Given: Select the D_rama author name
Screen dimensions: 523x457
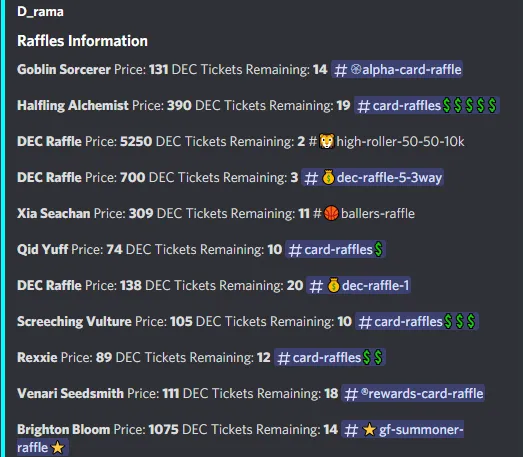Looking at the screenshot, I should coord(40,12).
